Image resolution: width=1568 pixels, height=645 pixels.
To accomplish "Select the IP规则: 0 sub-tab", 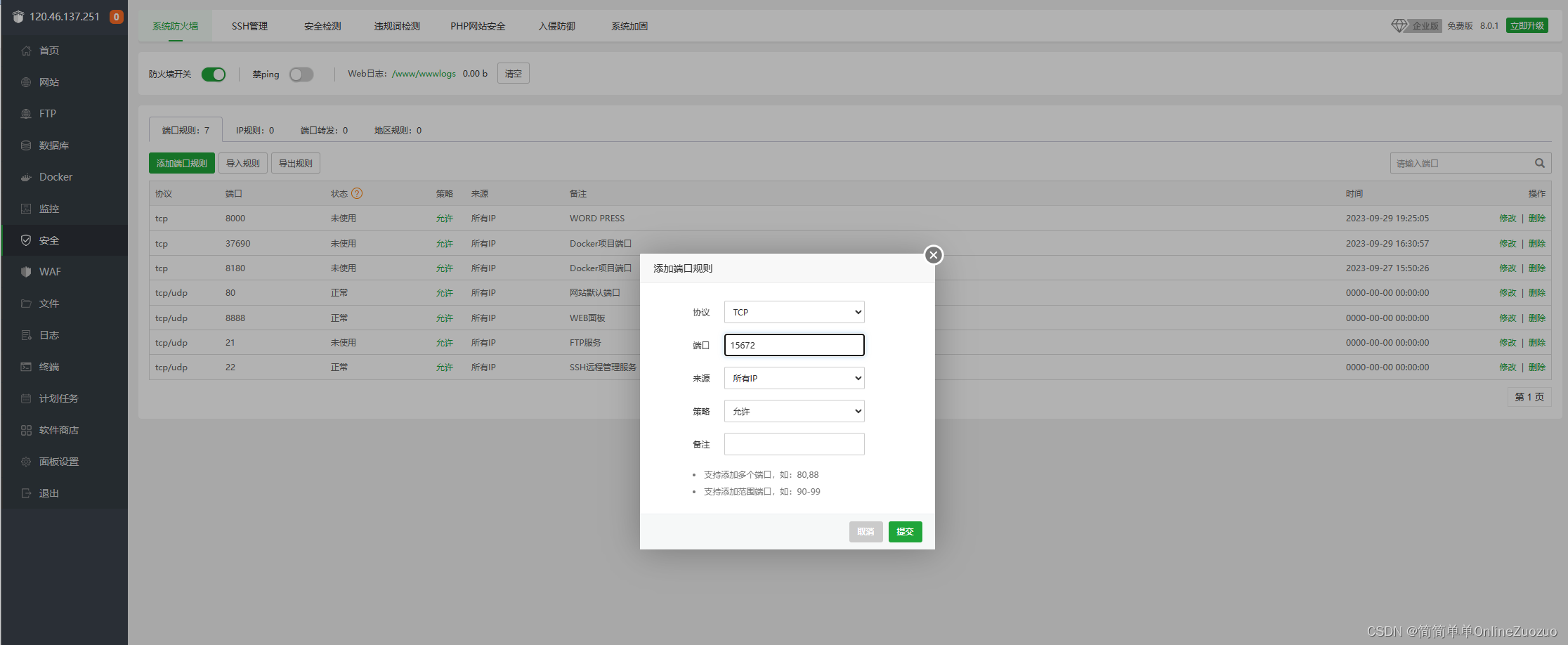I will point(255,130).
